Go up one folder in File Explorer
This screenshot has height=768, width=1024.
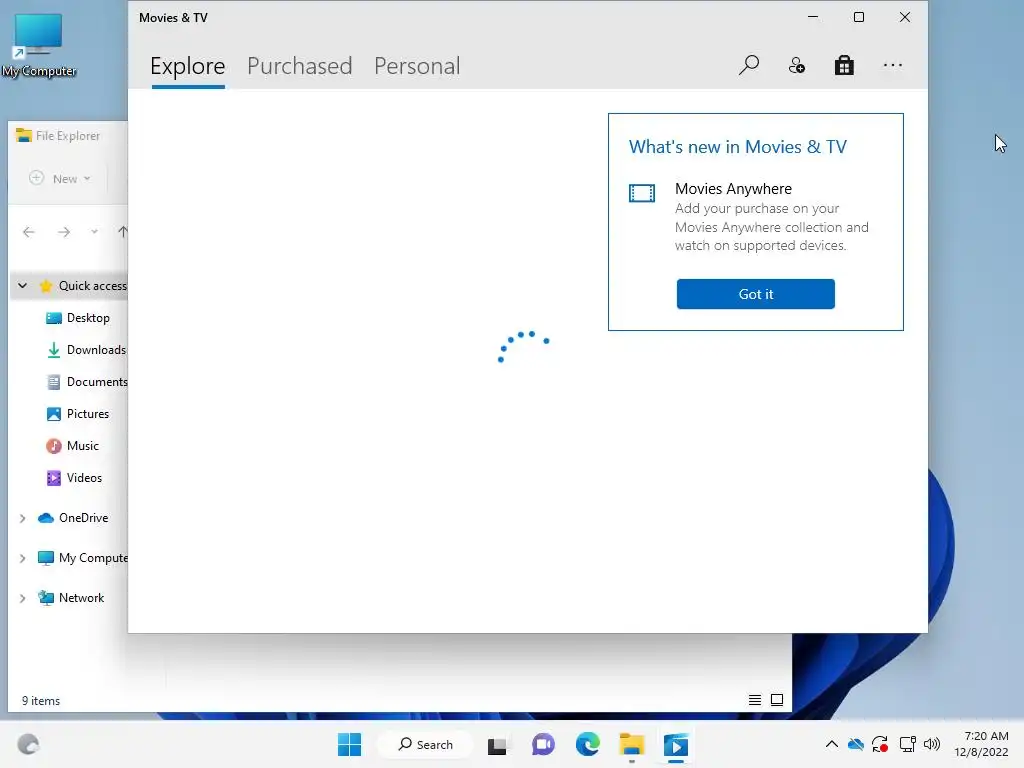tap(122, 232)
